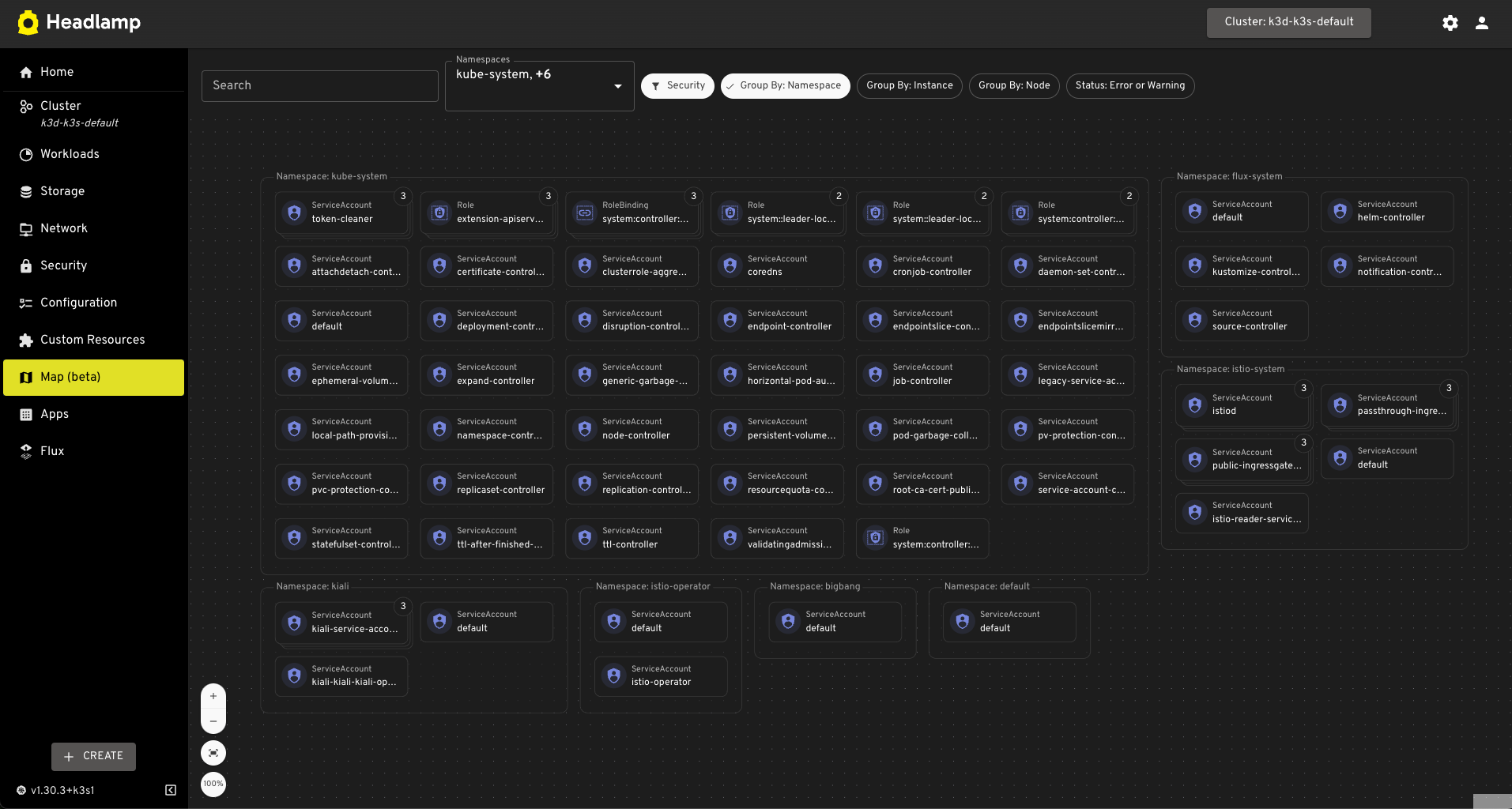Image resolution: width=1512 pixels, height=809 pixels.
Task: Click the user account icon
Action: [x=1481, y=23]
